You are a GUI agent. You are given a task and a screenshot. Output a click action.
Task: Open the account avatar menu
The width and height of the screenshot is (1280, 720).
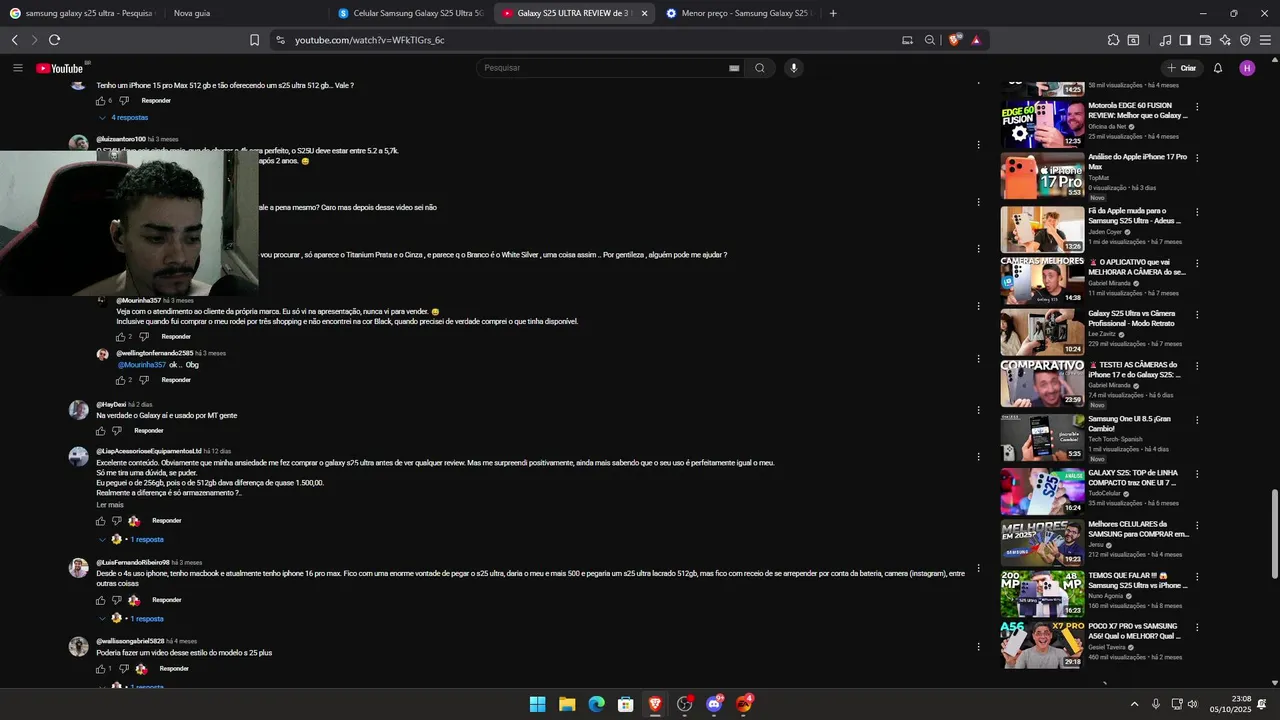point(1247,68)
